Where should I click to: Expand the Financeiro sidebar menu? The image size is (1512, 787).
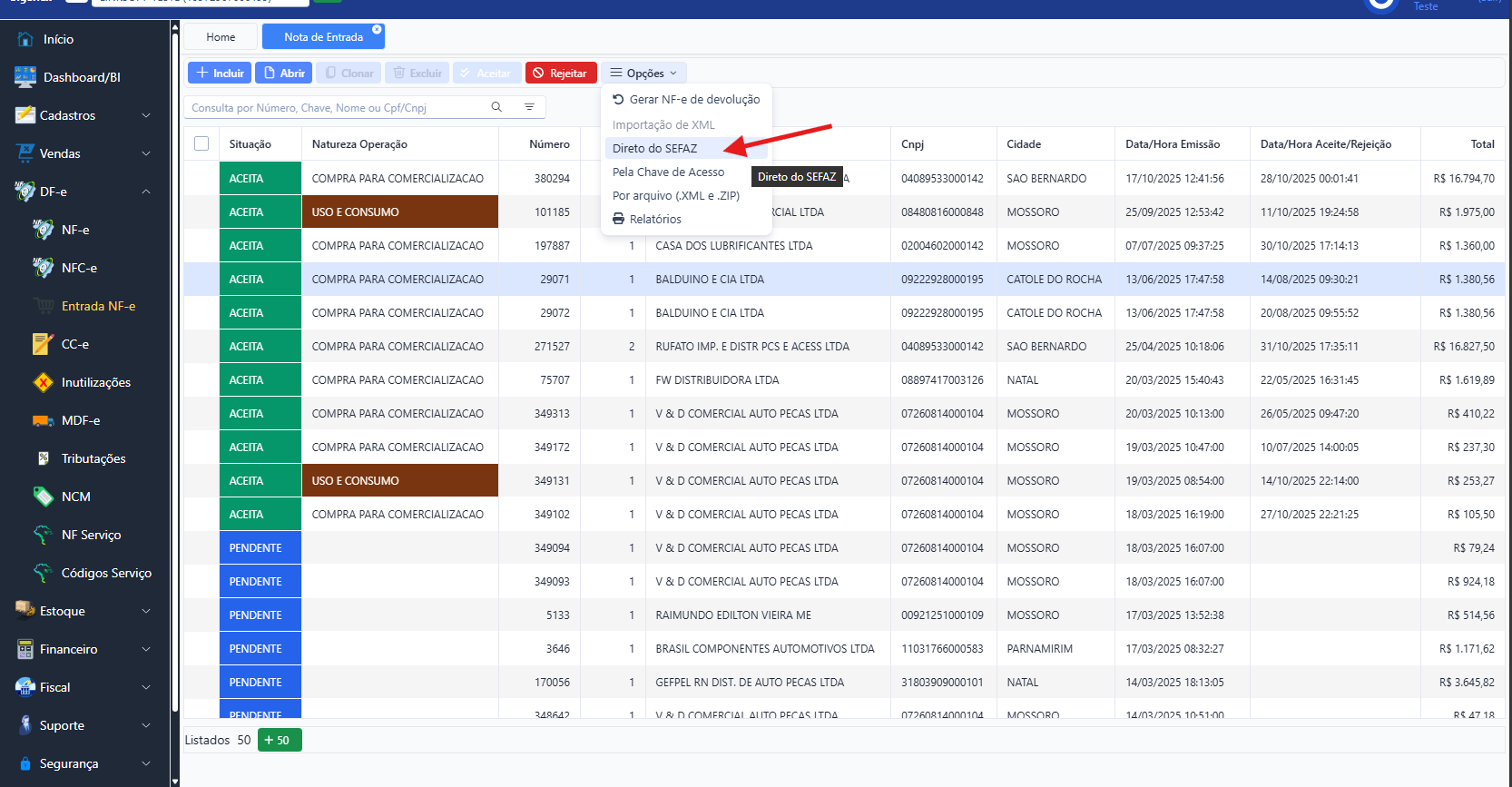tap(82, 649)
